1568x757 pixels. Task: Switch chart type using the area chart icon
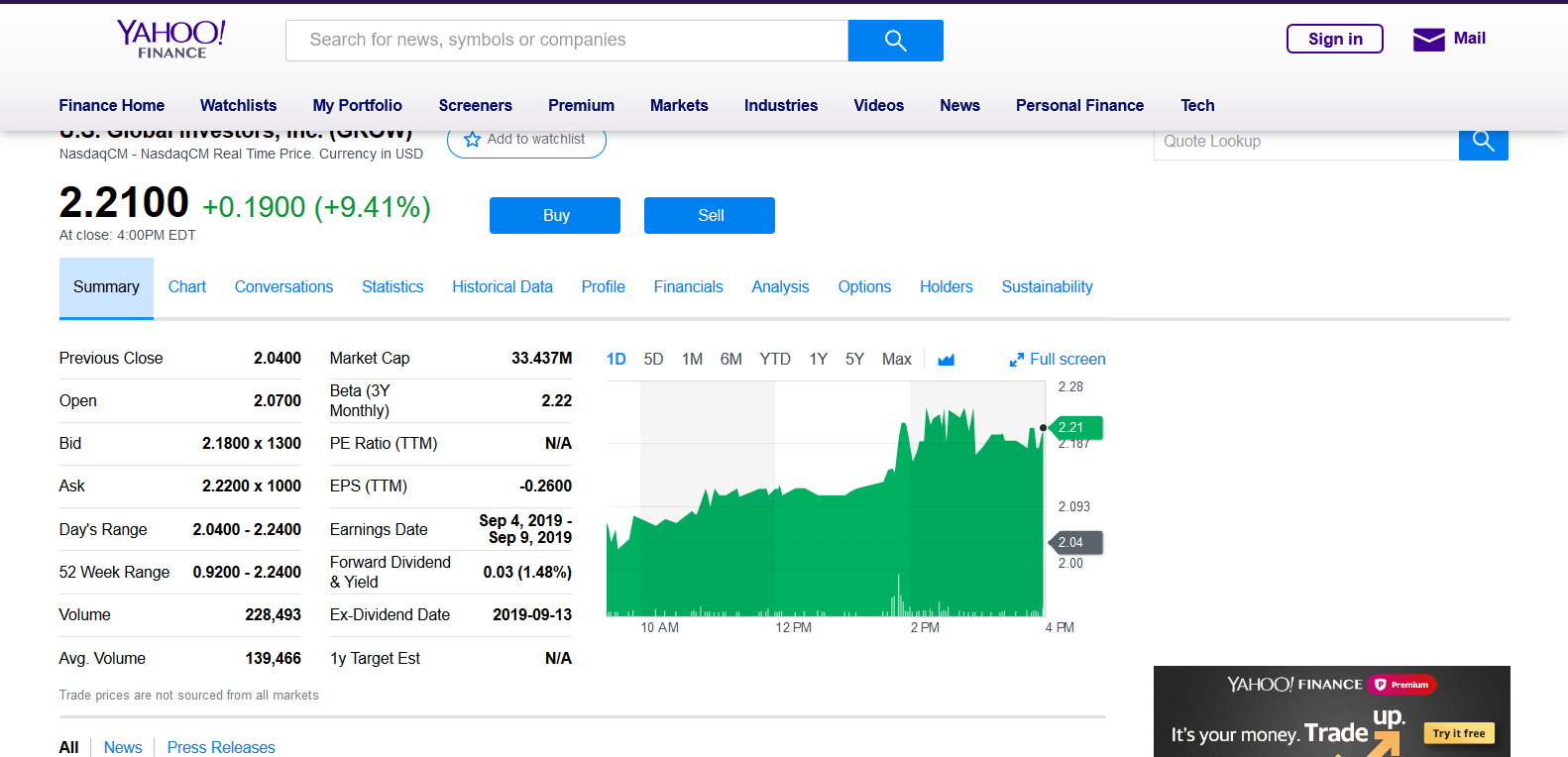pos(946,360)
